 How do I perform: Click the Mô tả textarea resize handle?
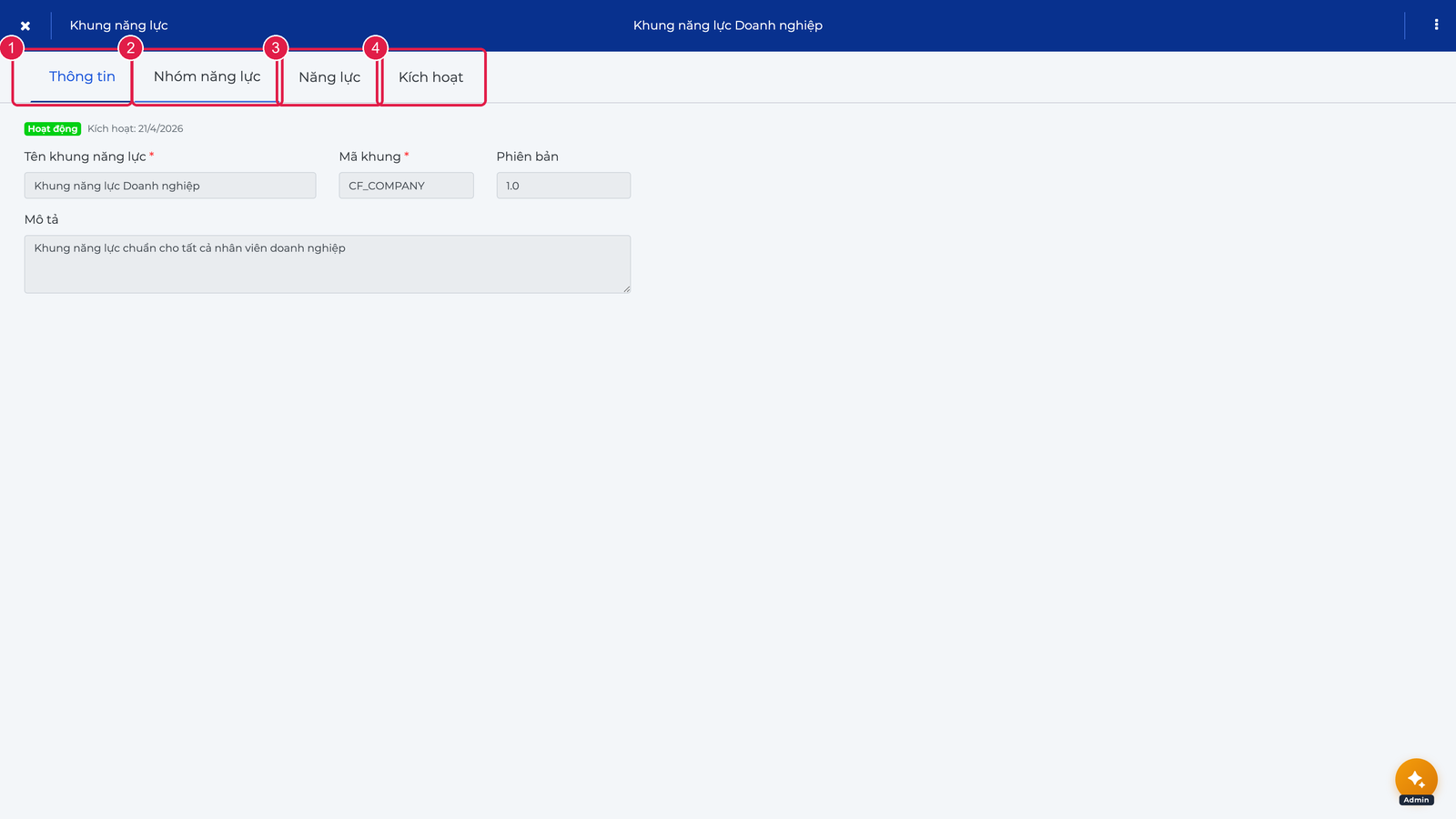click(626, 288)
